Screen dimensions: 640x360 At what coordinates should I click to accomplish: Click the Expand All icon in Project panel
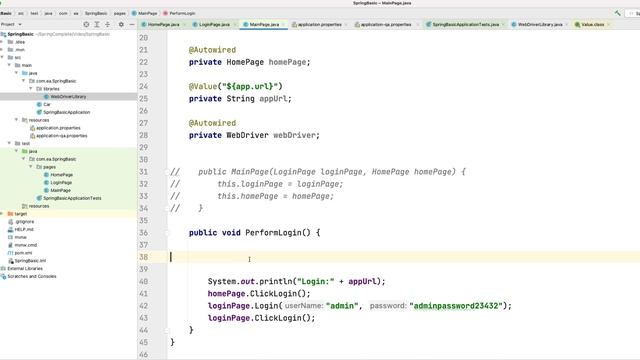click(97, 24)
